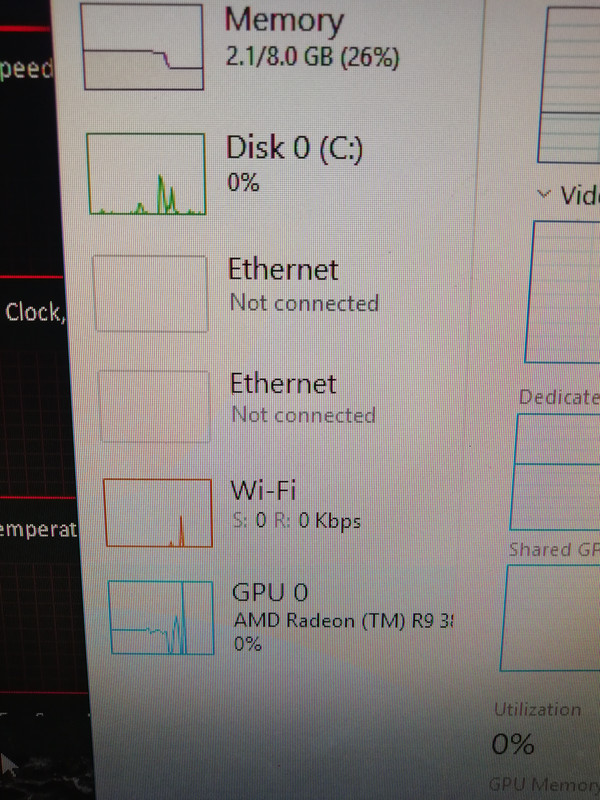Select the Memory usage graph thumbnail

click(x=142, y=47)
